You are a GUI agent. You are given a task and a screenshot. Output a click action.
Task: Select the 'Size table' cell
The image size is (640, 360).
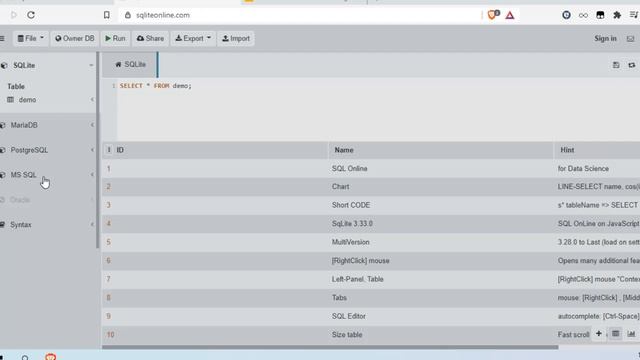coord(347,335)
